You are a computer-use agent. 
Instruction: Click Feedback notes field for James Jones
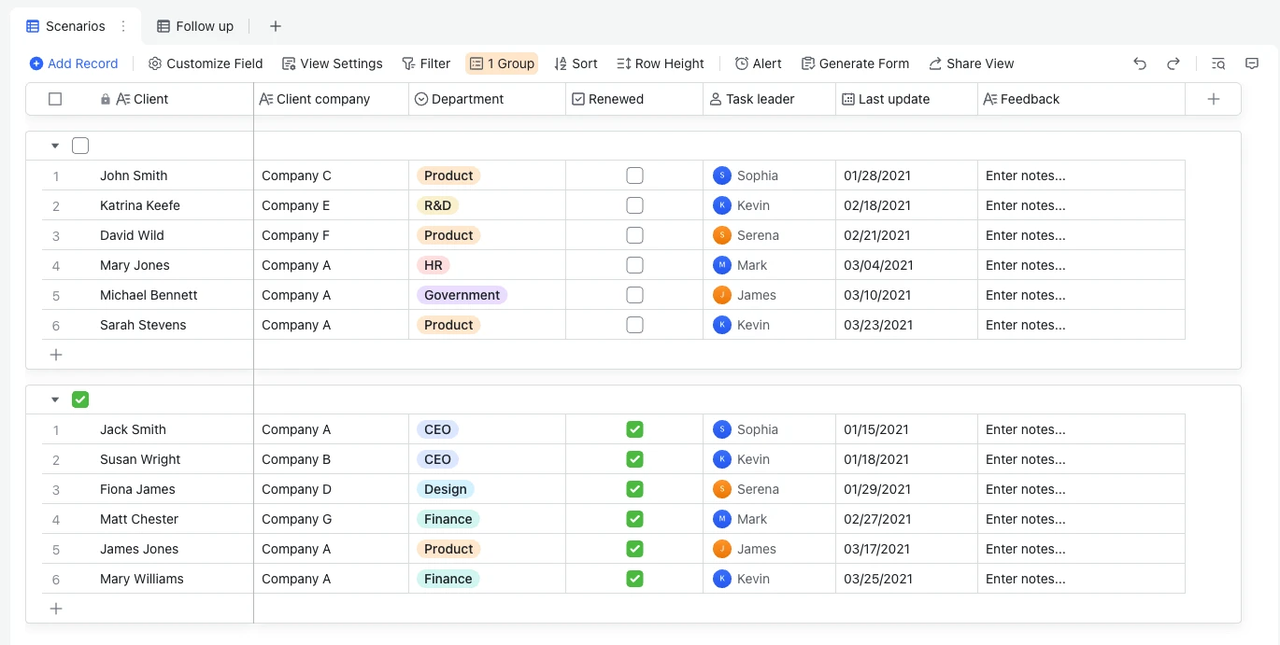point(1081,549)
